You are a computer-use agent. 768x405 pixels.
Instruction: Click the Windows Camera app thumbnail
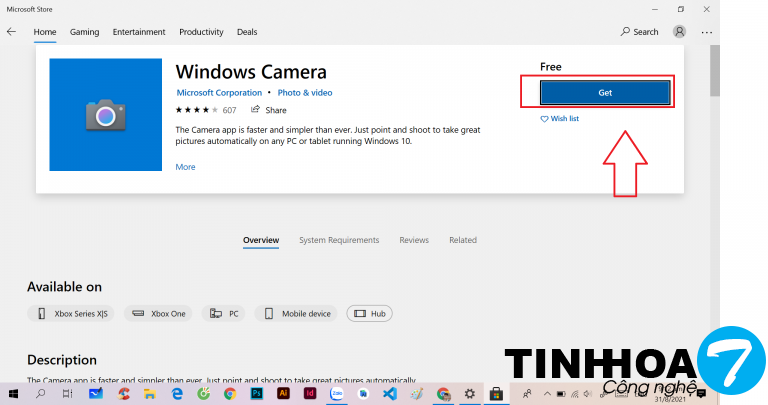(x=105, y=115)
